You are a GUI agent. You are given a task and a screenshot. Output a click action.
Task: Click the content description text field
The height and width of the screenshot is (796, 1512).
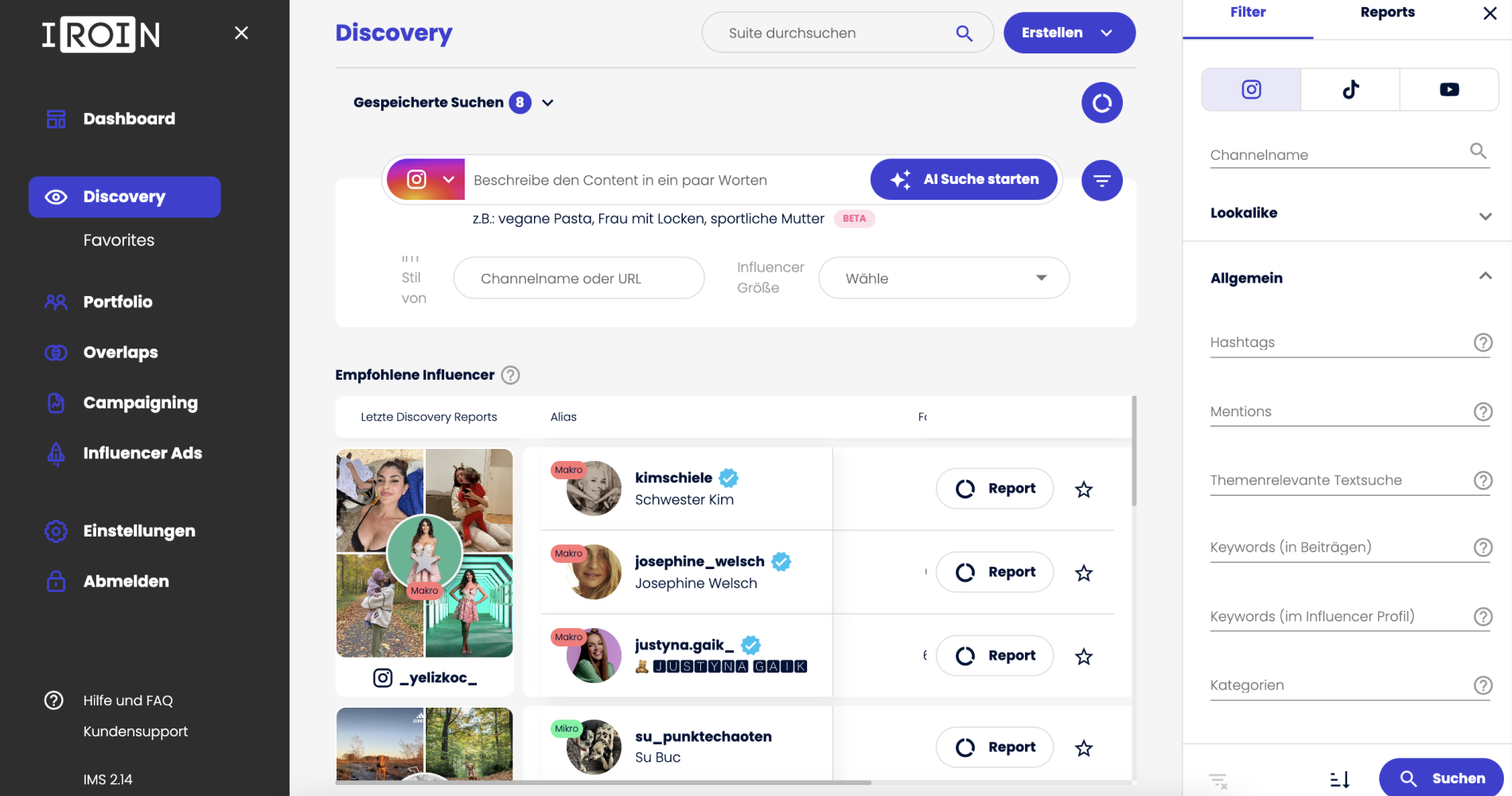tap(667, 180)
